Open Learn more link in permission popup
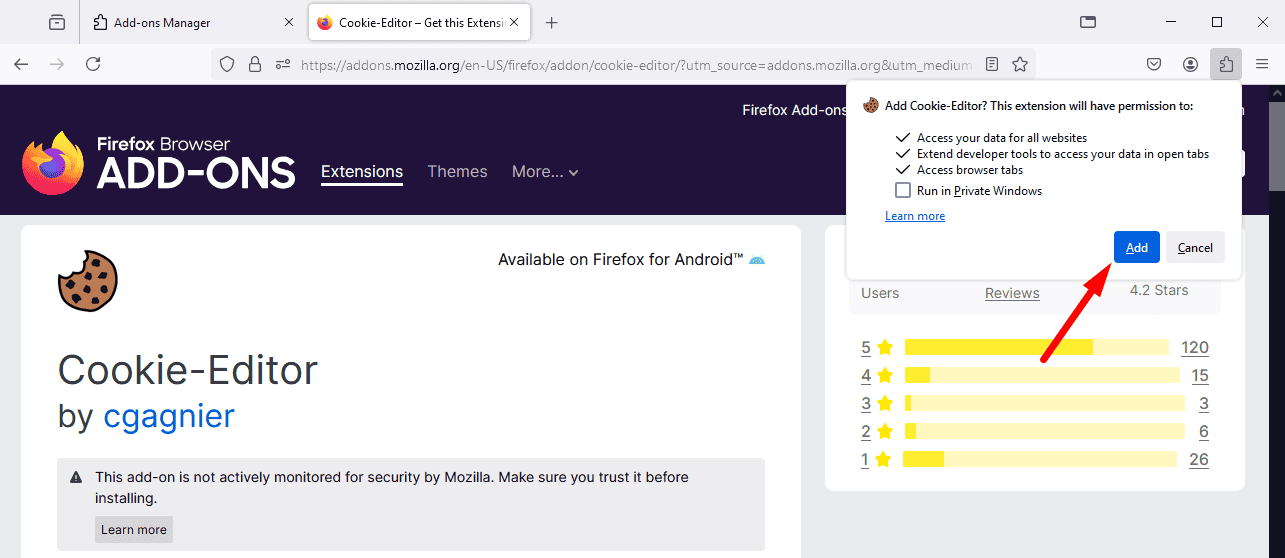 [x=914, y=216]
